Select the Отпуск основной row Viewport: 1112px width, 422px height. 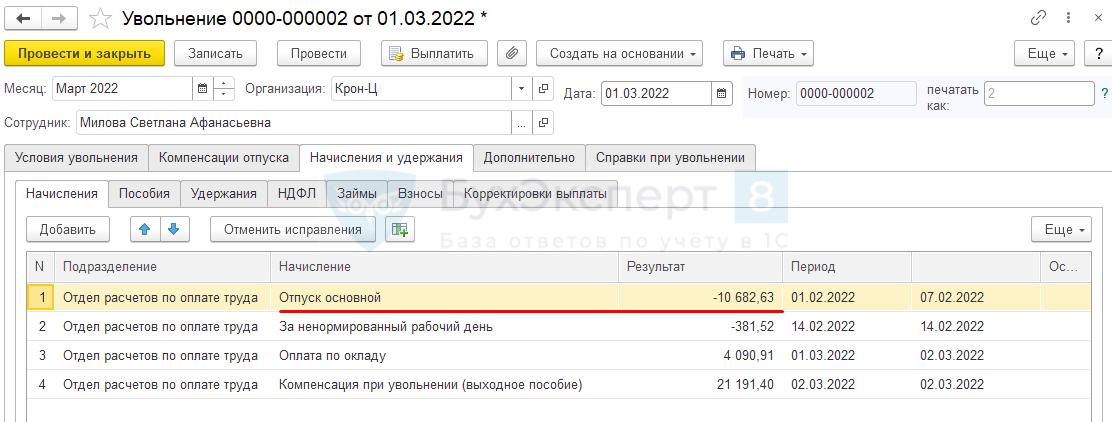(x=330, y=297)
